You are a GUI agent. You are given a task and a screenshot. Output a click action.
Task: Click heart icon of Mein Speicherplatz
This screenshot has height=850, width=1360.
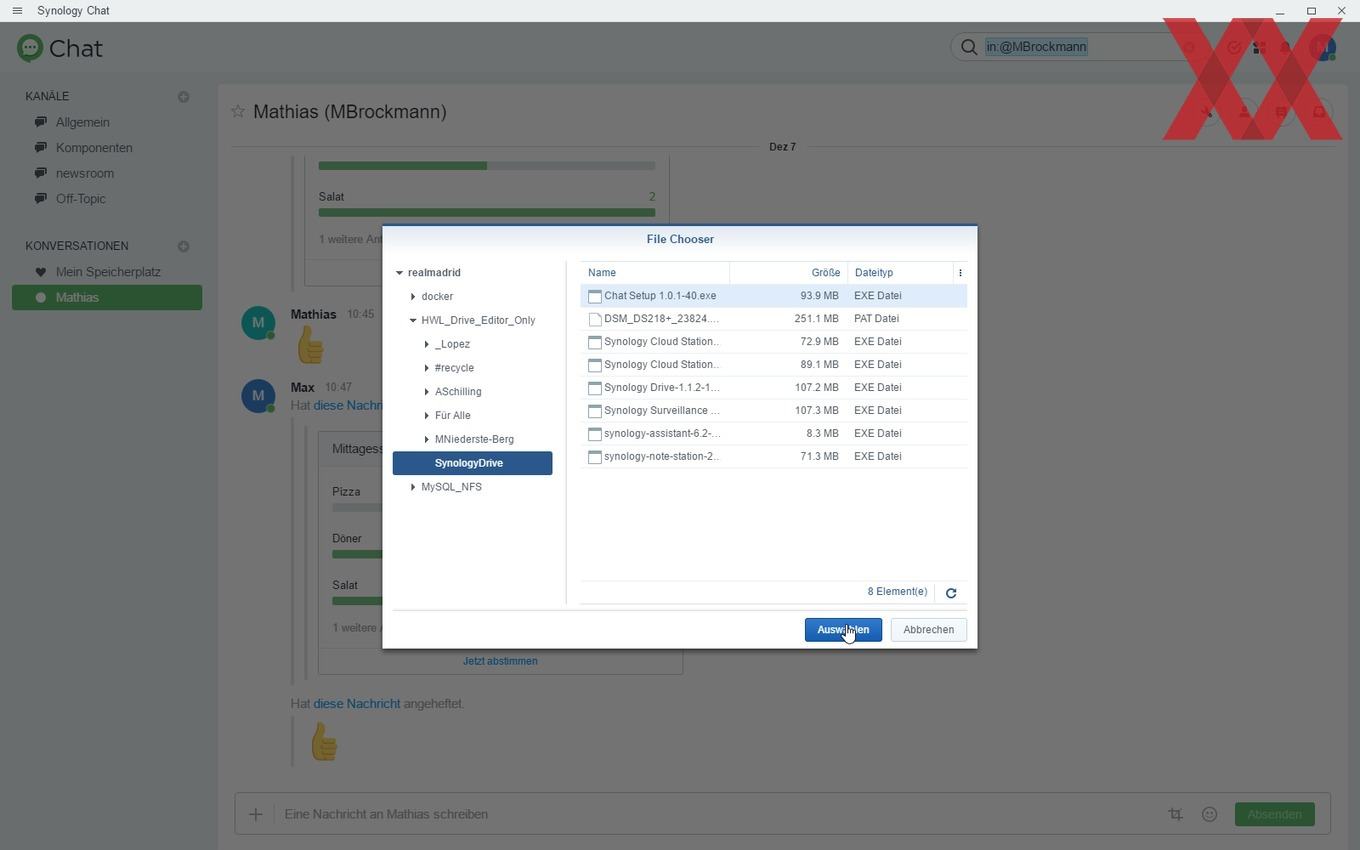coord(41,272)
